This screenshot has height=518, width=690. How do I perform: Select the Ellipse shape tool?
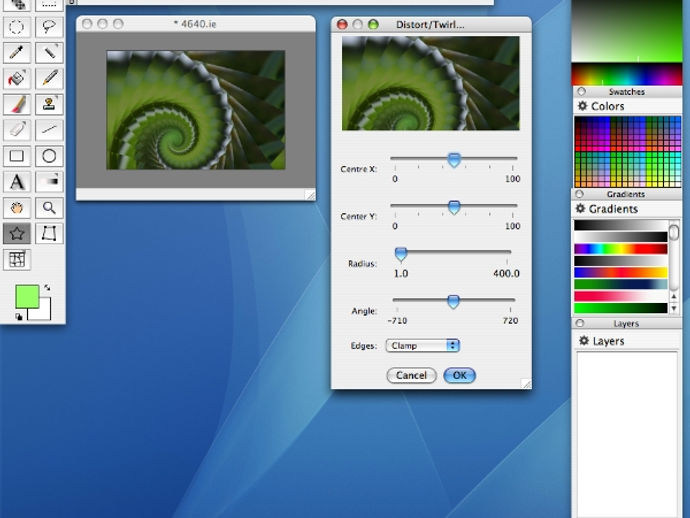tap(49, 156)
